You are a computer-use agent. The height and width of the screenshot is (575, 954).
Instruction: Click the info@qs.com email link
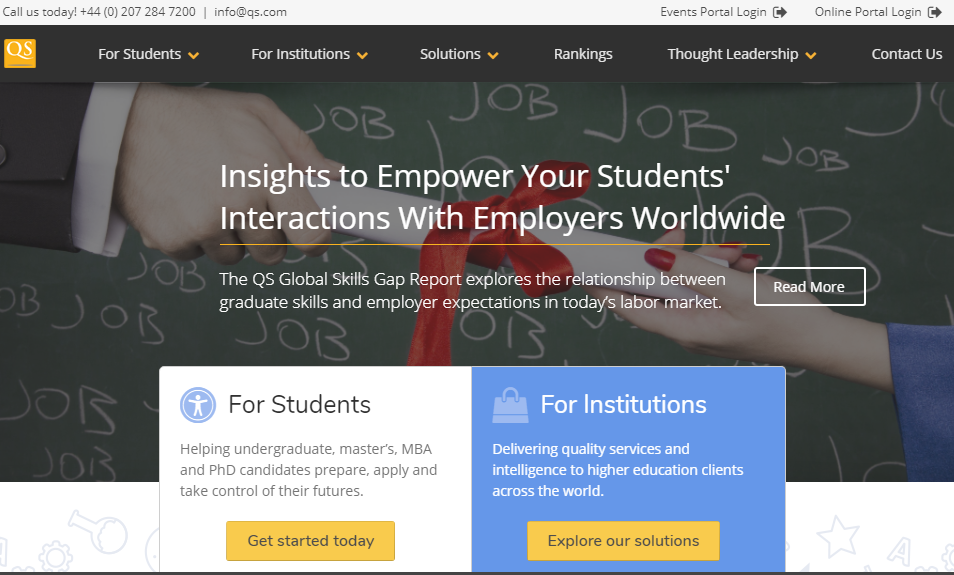pyautogui.click(x=250, y=12)
